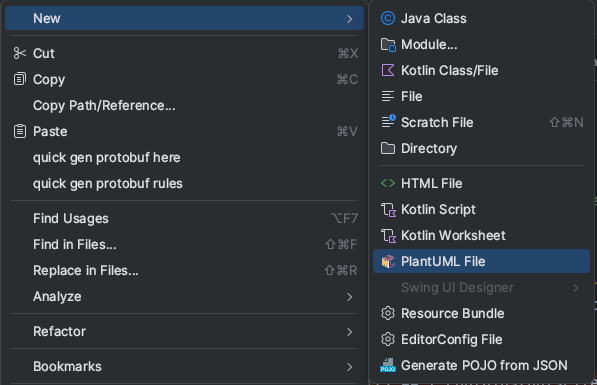This screenshot has height=385, width=597.
Task: Click the scissors Cut icon
Action: click(x=20, y=53)
